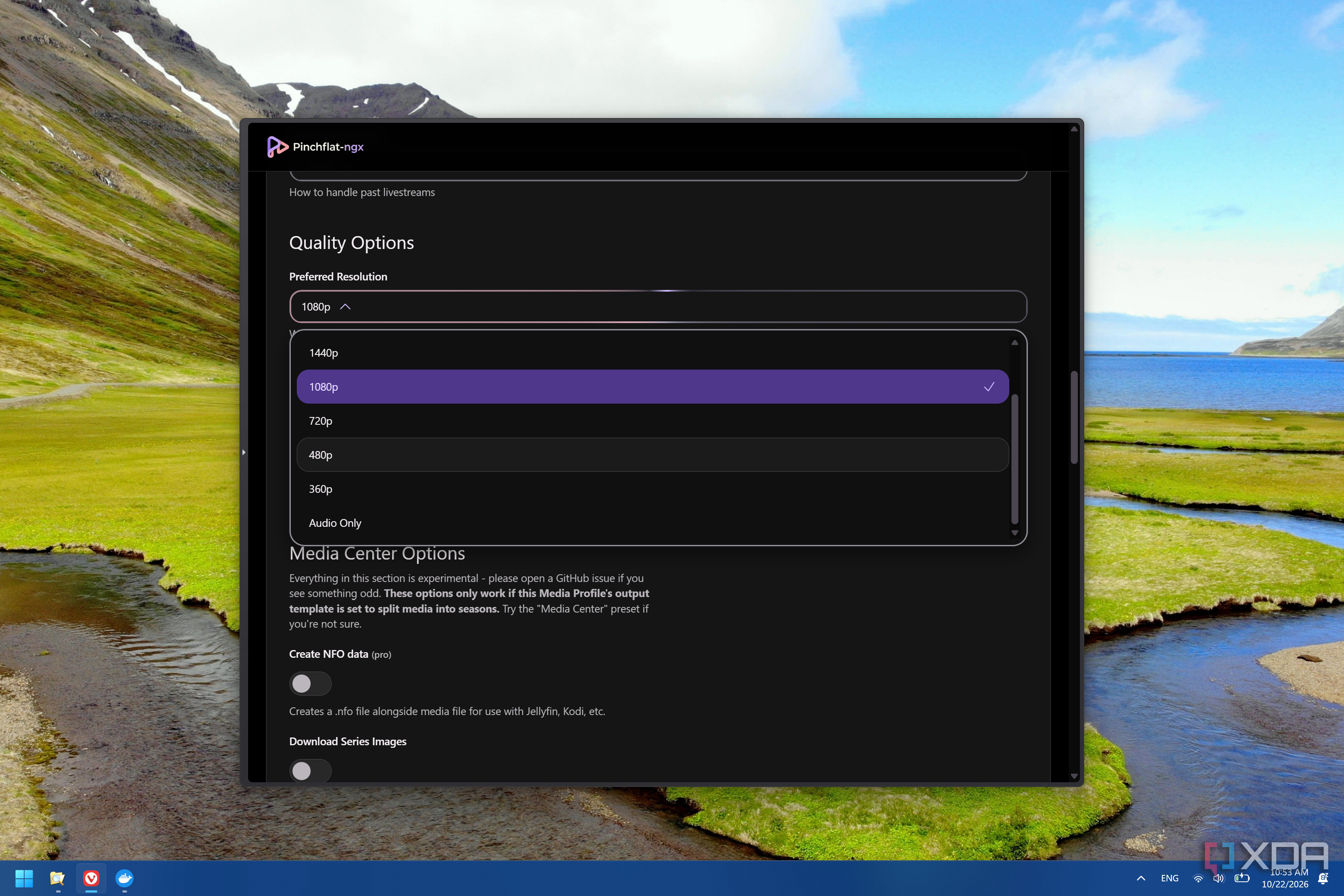This screenshot has height=896, width=1344.
Task: Select 1440p resolution option
Action: click(x=653, y=353)
